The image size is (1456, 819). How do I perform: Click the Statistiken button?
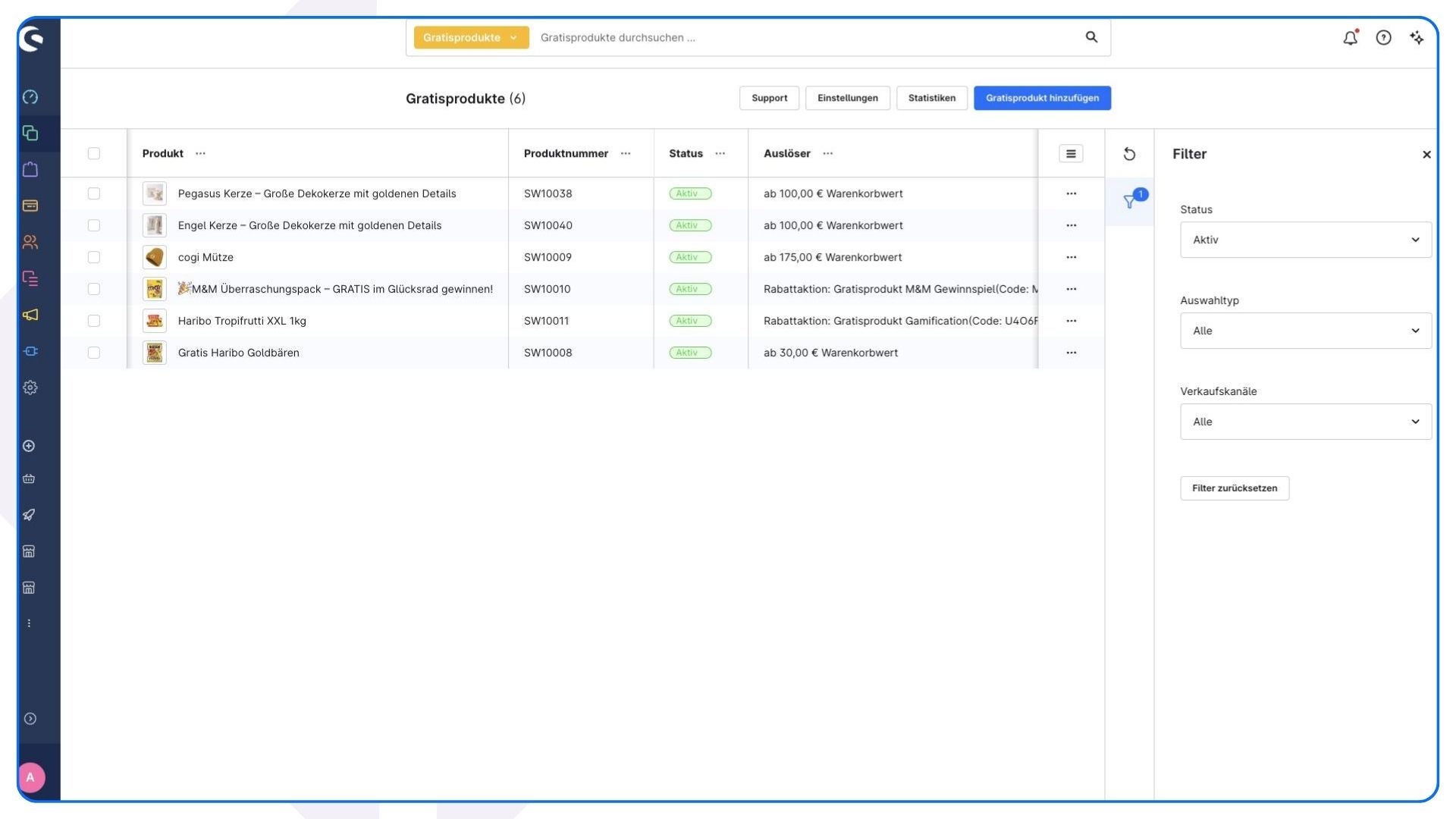(x=931, y=98)
